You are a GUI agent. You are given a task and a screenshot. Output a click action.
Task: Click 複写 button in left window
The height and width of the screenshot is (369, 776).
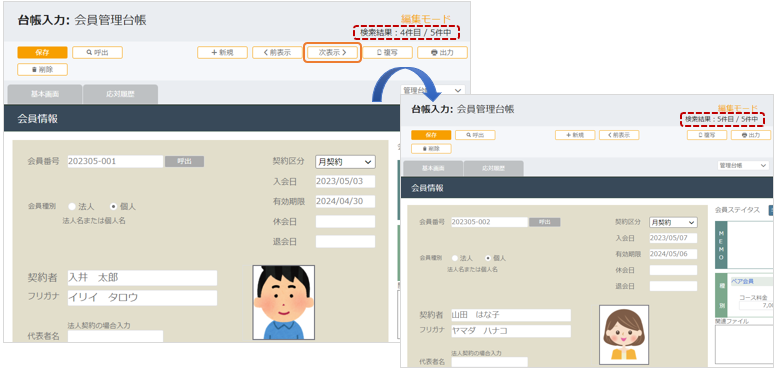pyautogui.click(x=388, y=52)
